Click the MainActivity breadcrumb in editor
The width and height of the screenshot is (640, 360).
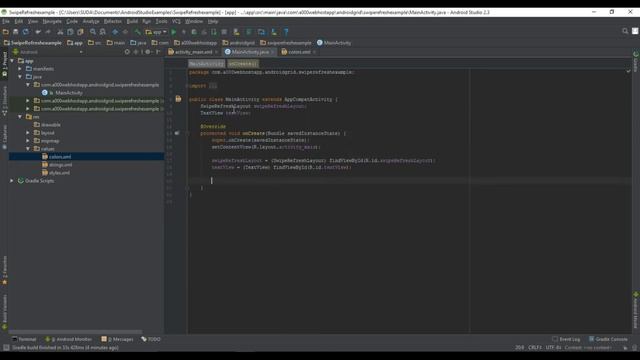(207, 64)
